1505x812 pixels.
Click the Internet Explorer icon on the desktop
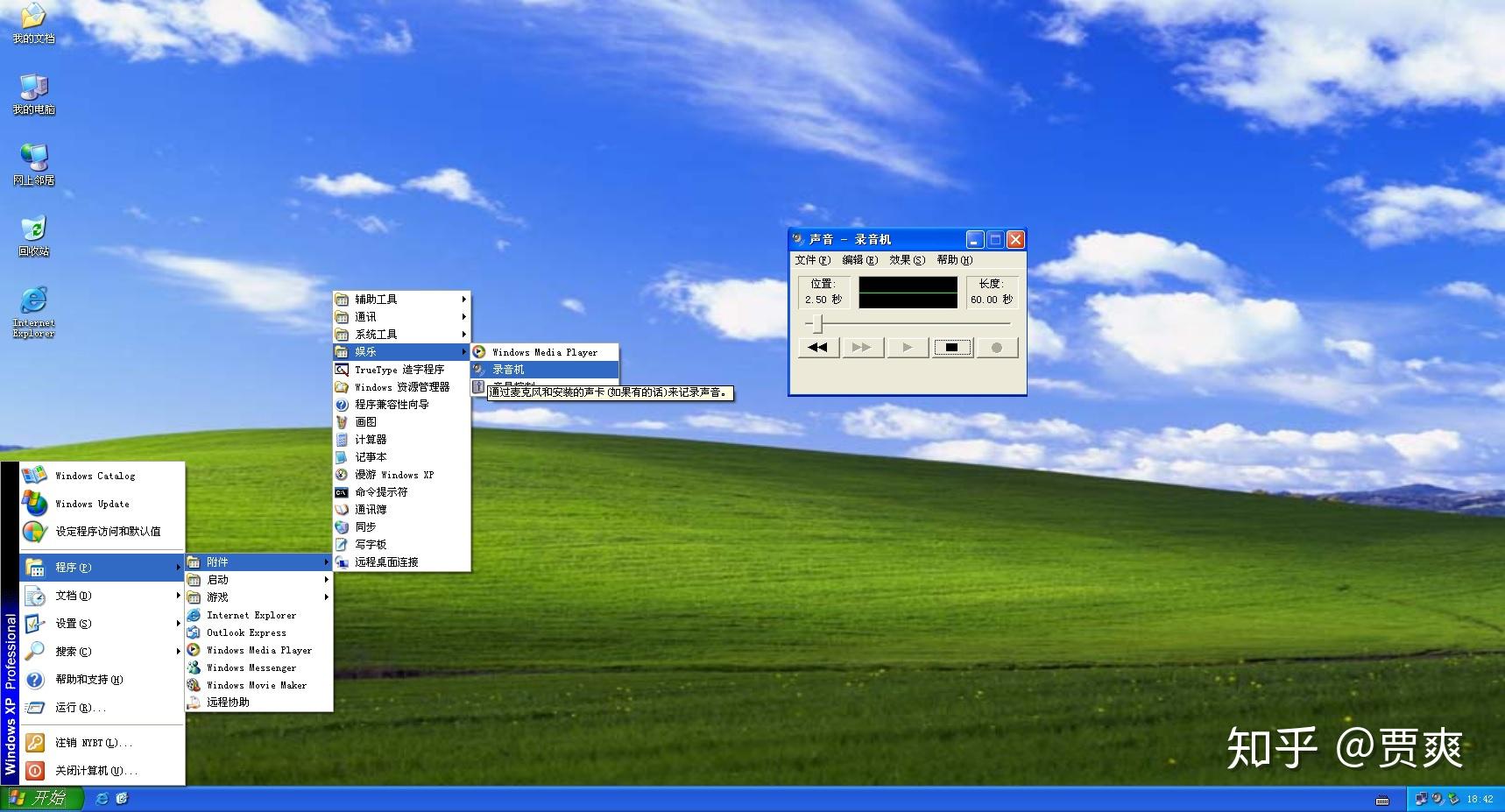tap(33, 312)
